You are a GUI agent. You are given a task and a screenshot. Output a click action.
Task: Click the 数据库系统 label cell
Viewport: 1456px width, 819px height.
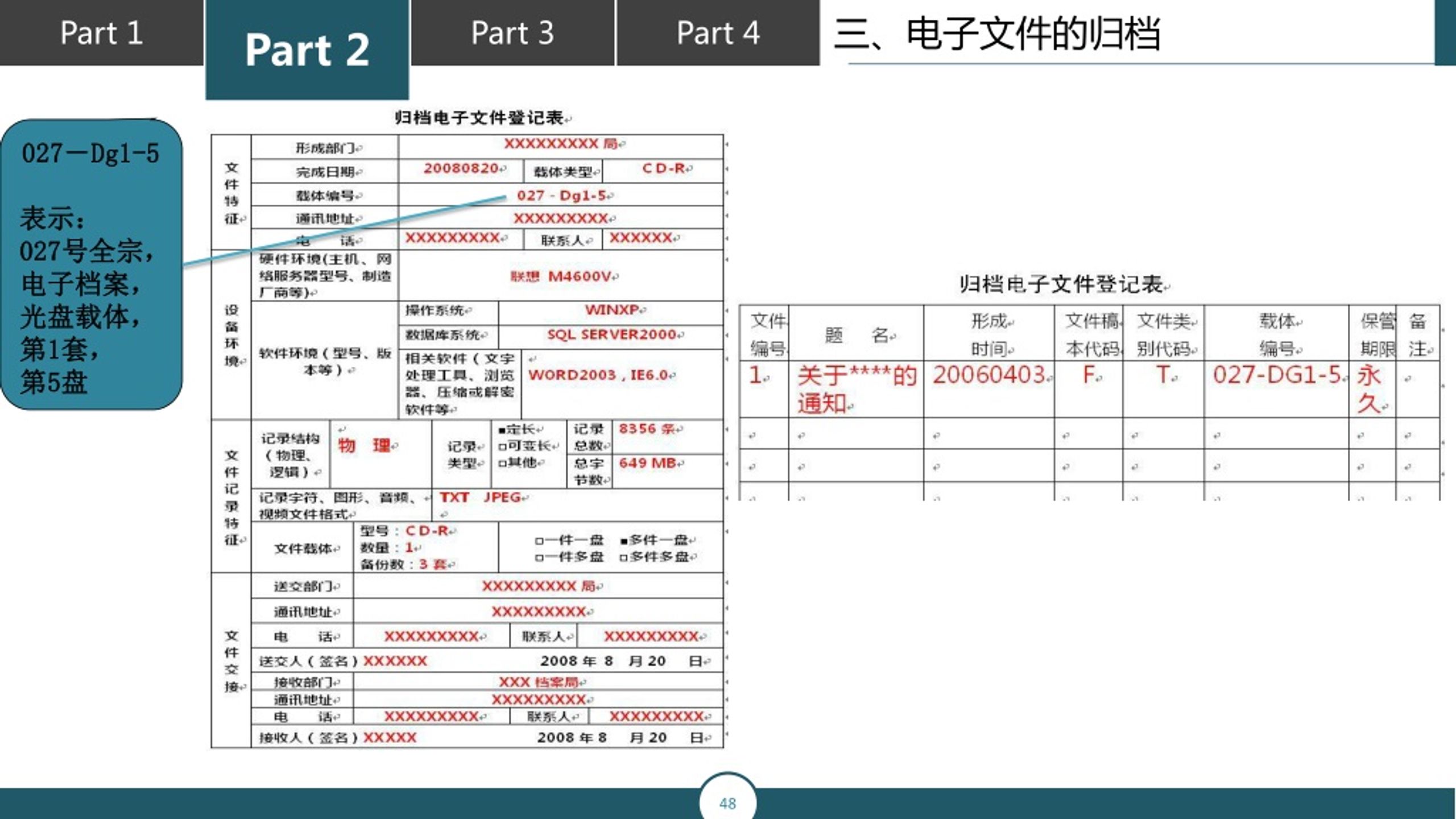click(x=448, y=336)
